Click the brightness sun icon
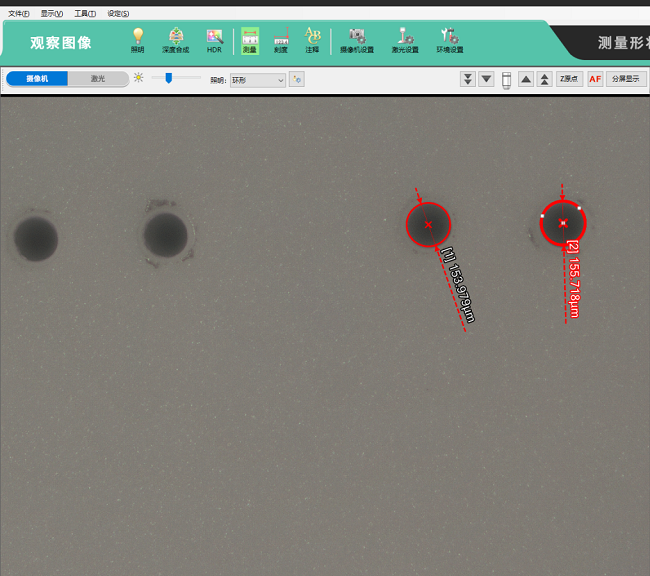The height and width of the screenshot is (576, 650). click(138, 78)
